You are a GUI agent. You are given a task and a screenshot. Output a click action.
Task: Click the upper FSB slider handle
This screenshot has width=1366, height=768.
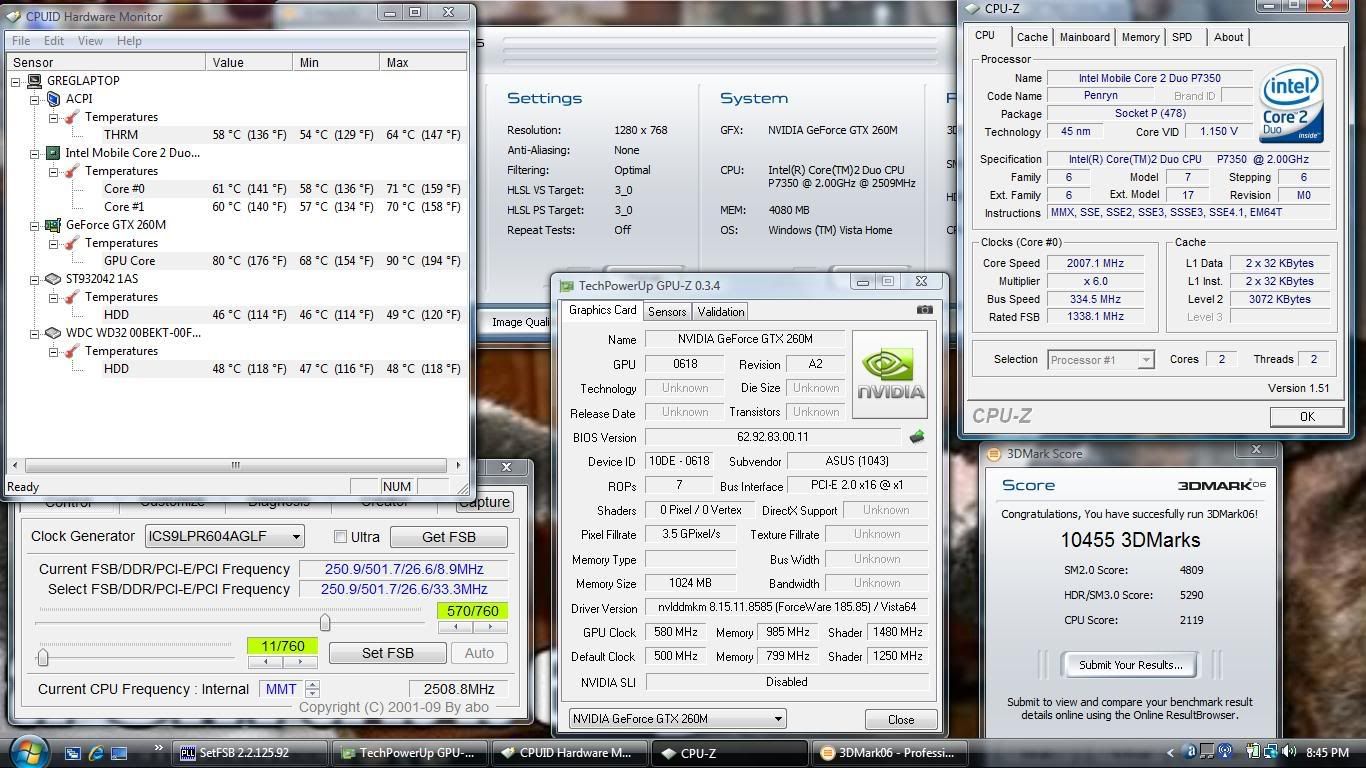click(325, 623)
